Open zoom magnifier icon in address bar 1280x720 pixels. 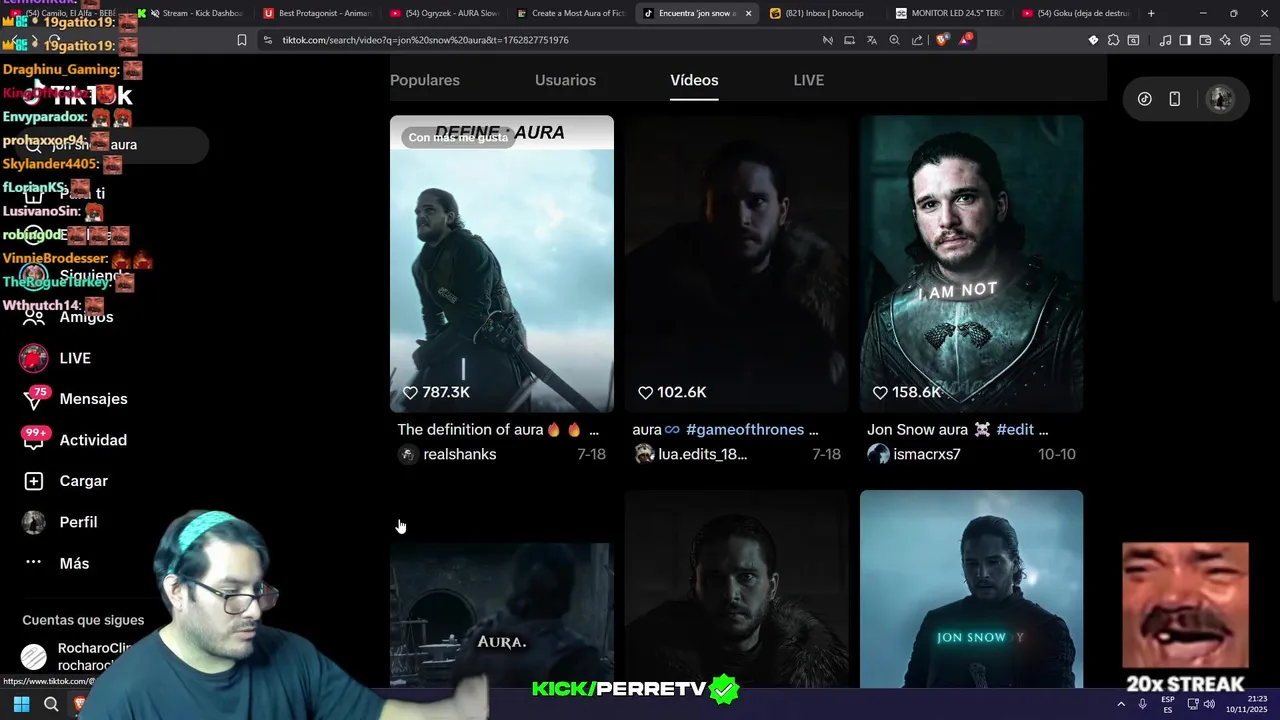coord(894,40)
